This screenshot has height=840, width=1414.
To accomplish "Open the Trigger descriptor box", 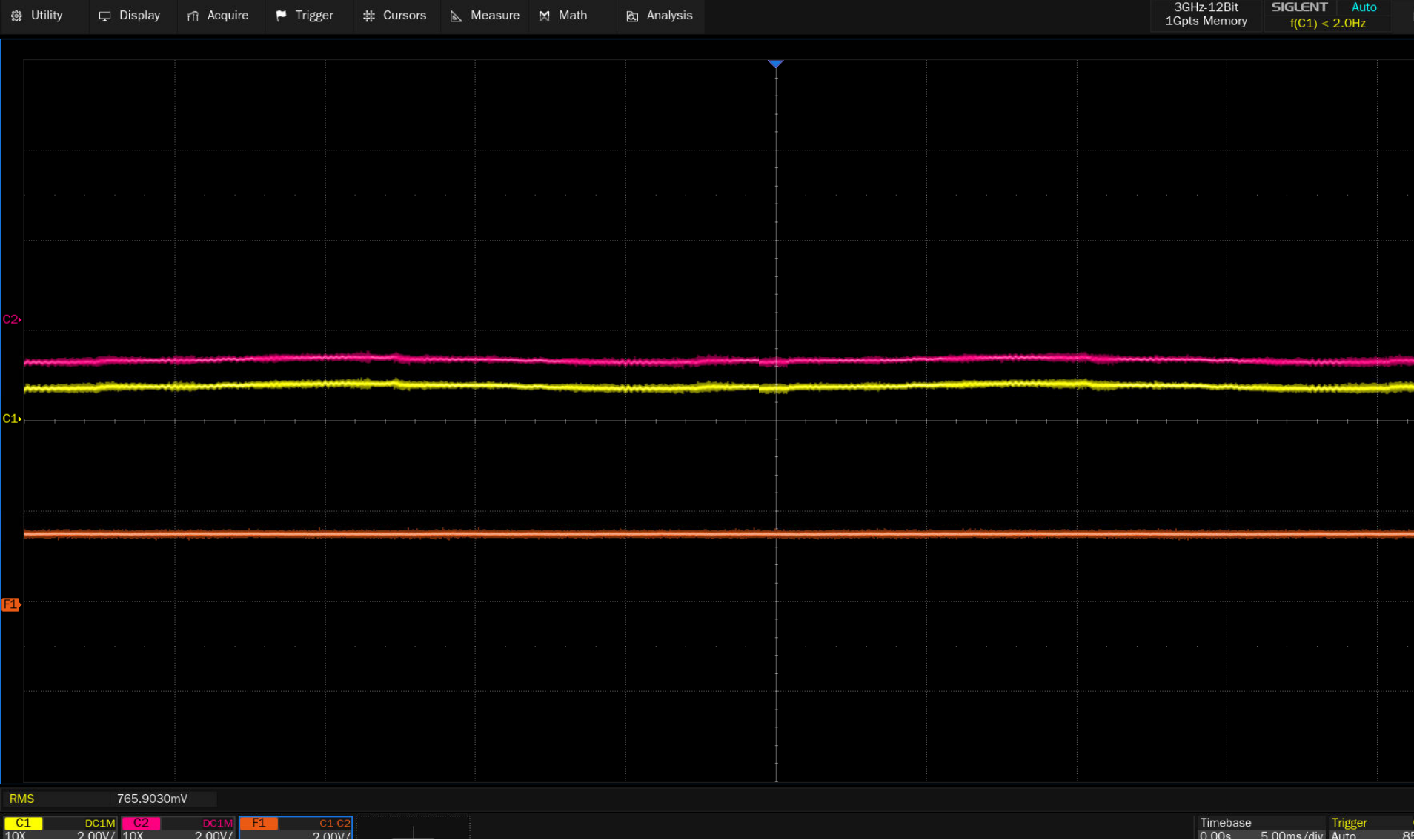I will point(1371,828).
